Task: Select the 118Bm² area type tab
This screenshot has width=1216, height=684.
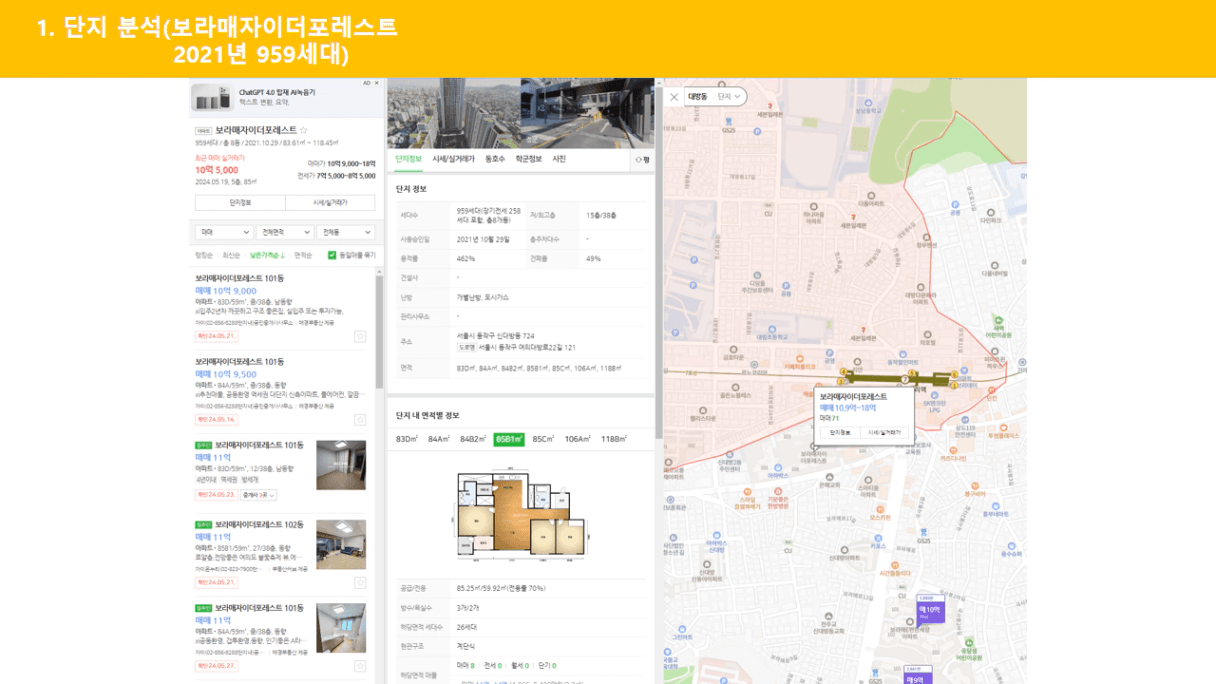Action: coord(613,439)
